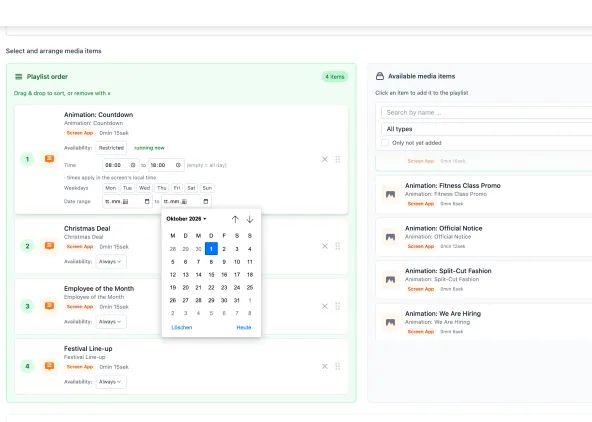Click the 4 items count badge
This screenshot has width=592, height=422.
point(335,77)
